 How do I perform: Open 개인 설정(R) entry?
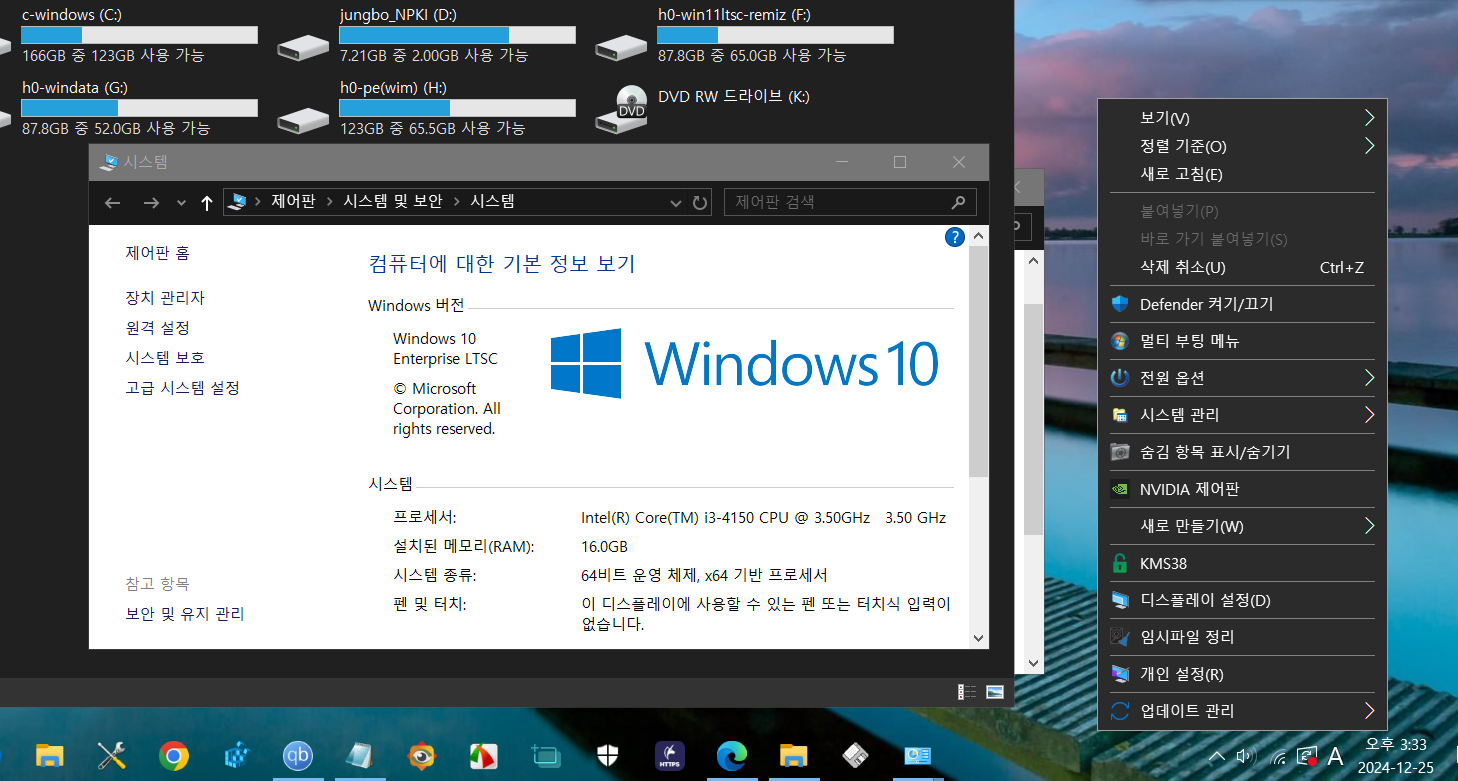click(x=1241, y=674)
